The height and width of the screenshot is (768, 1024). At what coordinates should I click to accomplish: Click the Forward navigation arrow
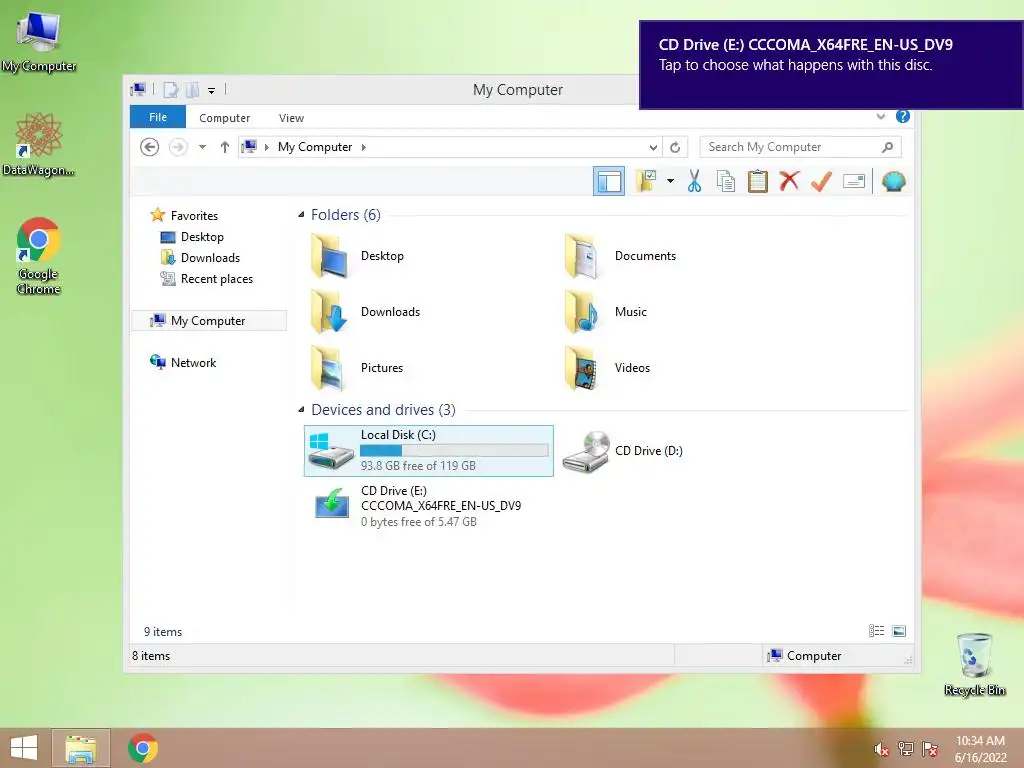pos(178,147)
